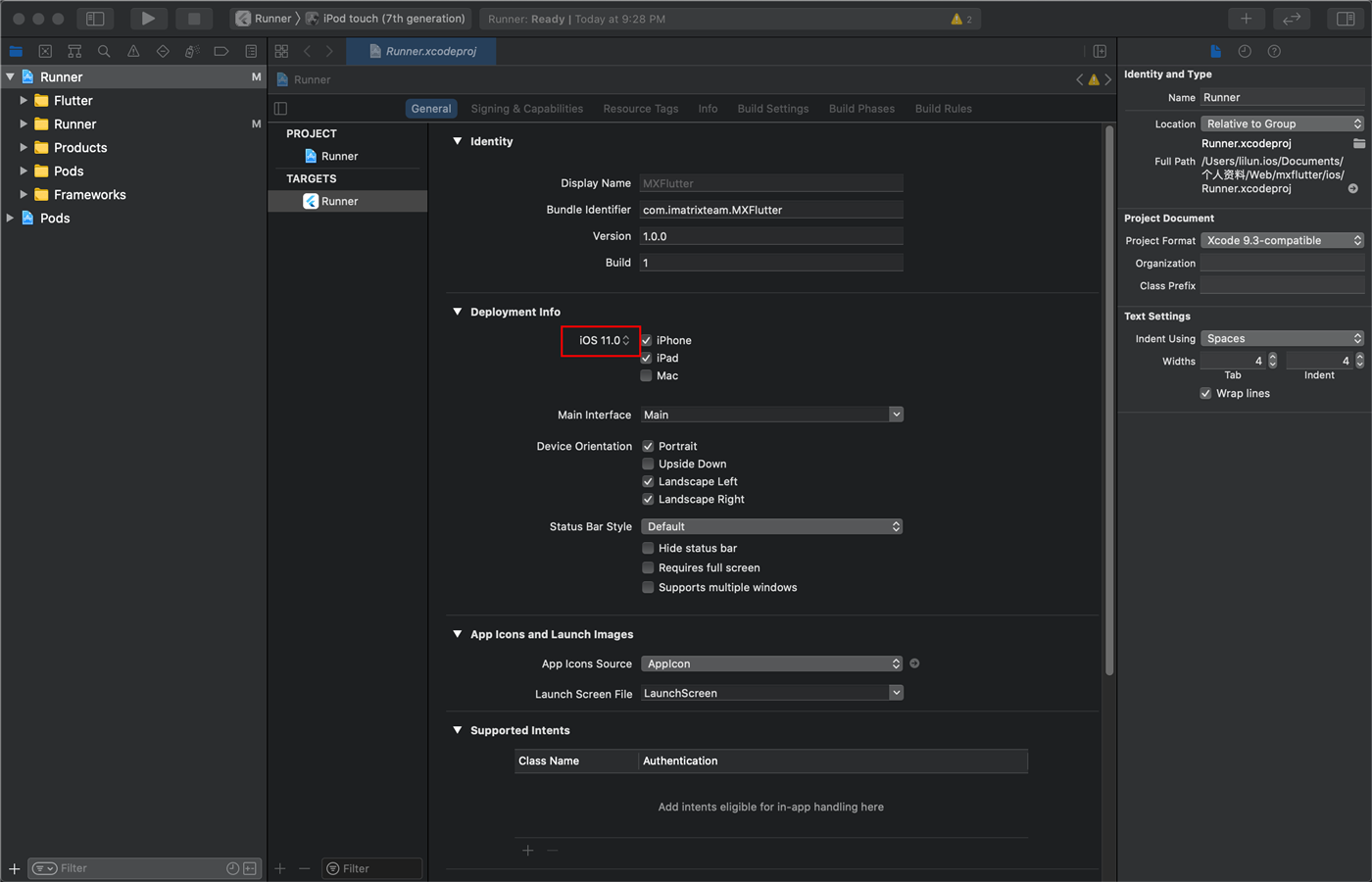The height and width of the screenshot is (882, 1372).
Task: Open the Test navigator diamond icon
Action: (163, 51)
